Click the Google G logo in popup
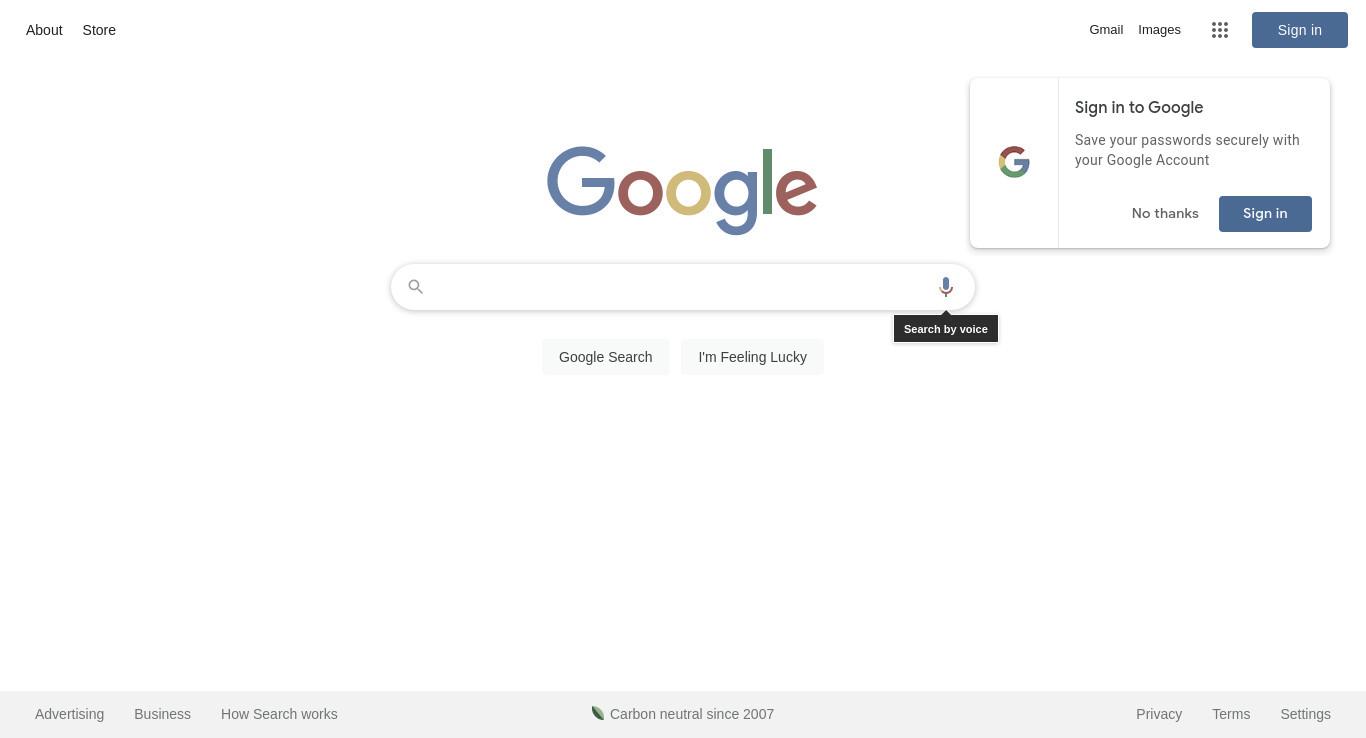The width and height of the screenshot is (1366, 738). [1014, 162]
